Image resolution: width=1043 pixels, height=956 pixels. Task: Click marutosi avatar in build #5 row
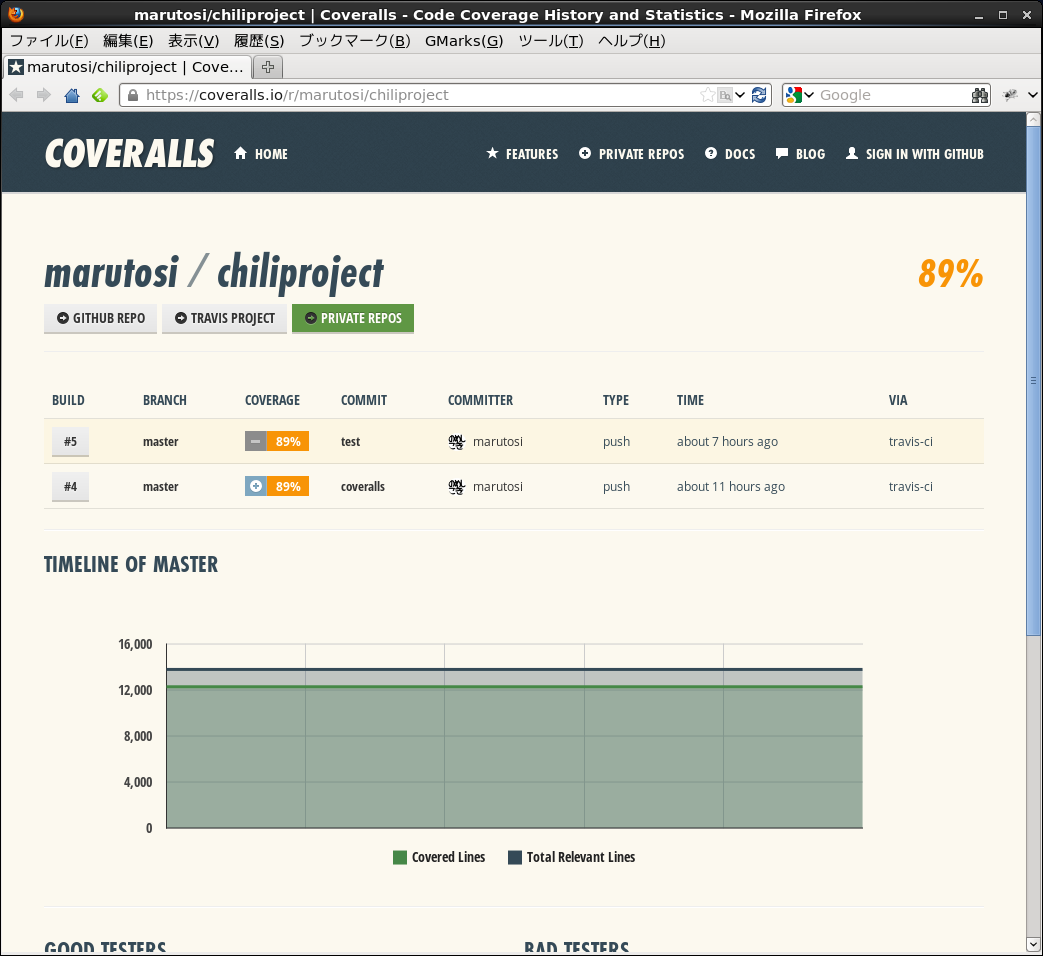click(456, 442)
